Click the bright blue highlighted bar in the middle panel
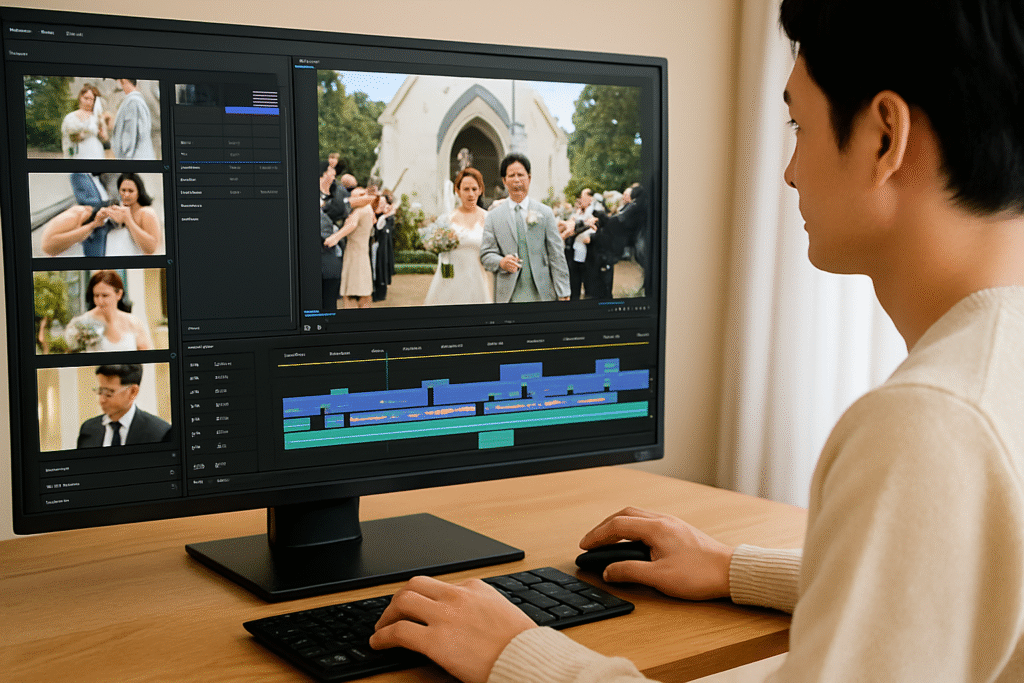This screenshot has width=1024, height=683. click(252, 111)
